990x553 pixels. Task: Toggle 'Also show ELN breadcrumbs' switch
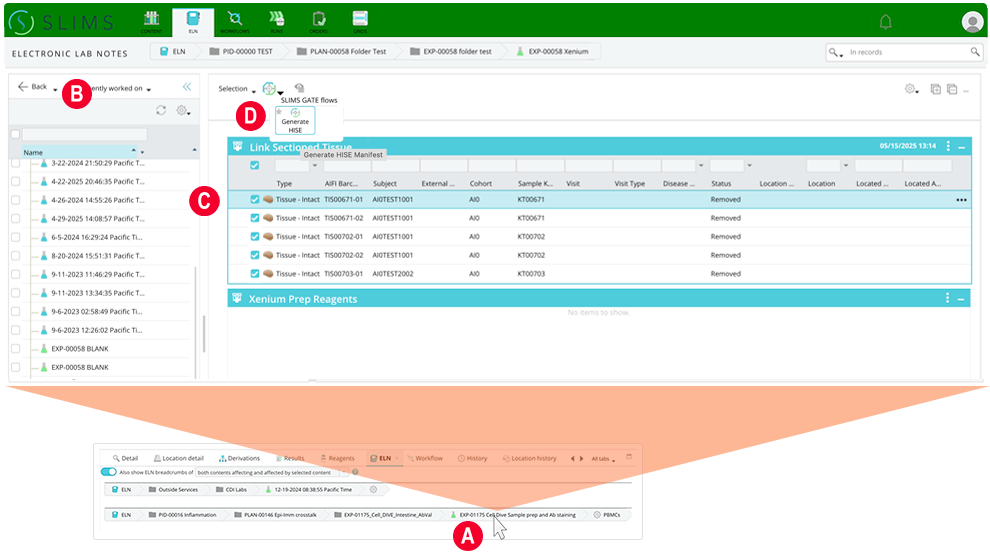pos(108,471)
